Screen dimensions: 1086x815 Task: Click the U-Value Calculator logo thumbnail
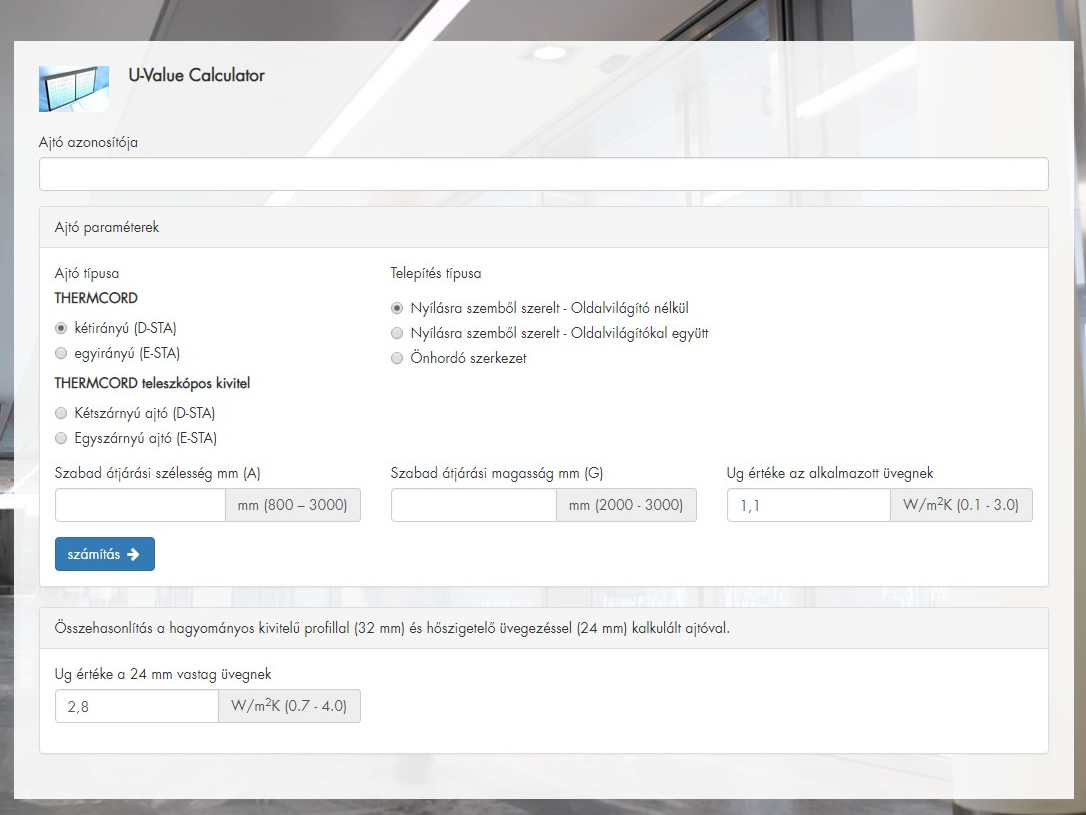pyautogui.click(x=74, y=89)
